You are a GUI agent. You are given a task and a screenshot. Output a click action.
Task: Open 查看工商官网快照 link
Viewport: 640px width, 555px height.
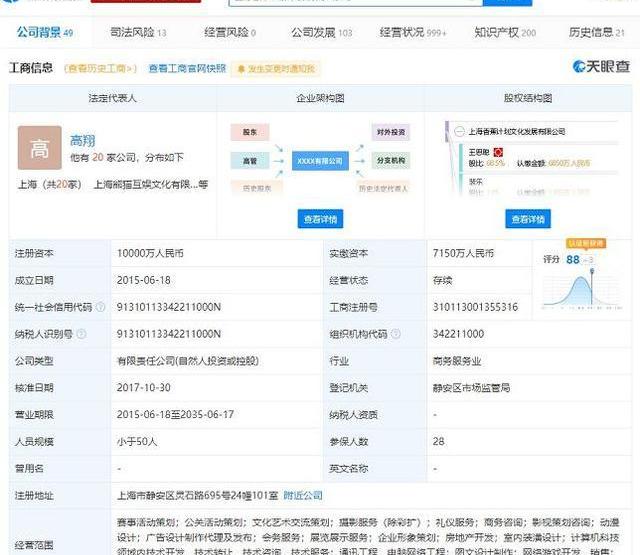coord(187,68)
